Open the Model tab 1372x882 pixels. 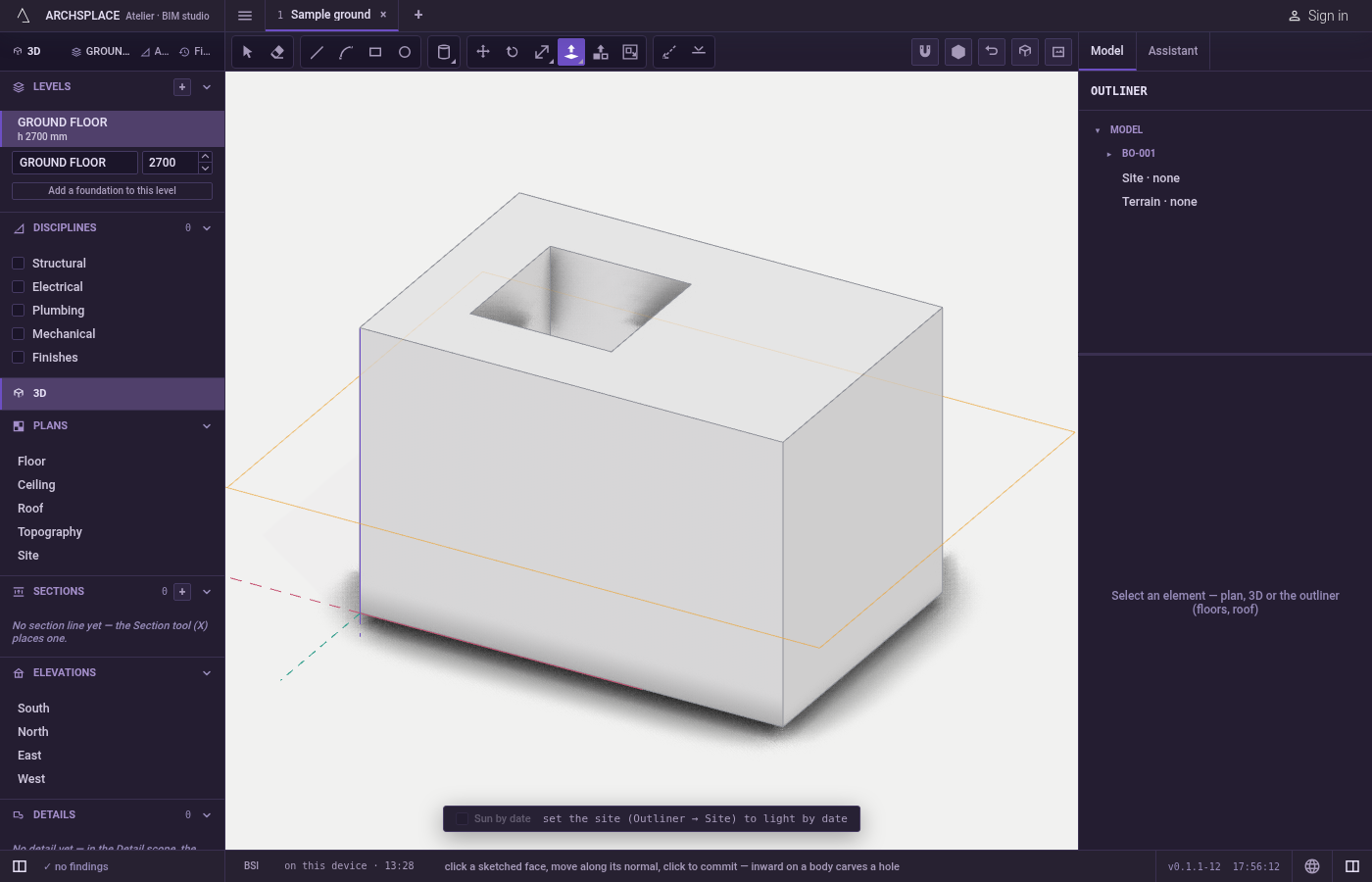(1107, 51)
